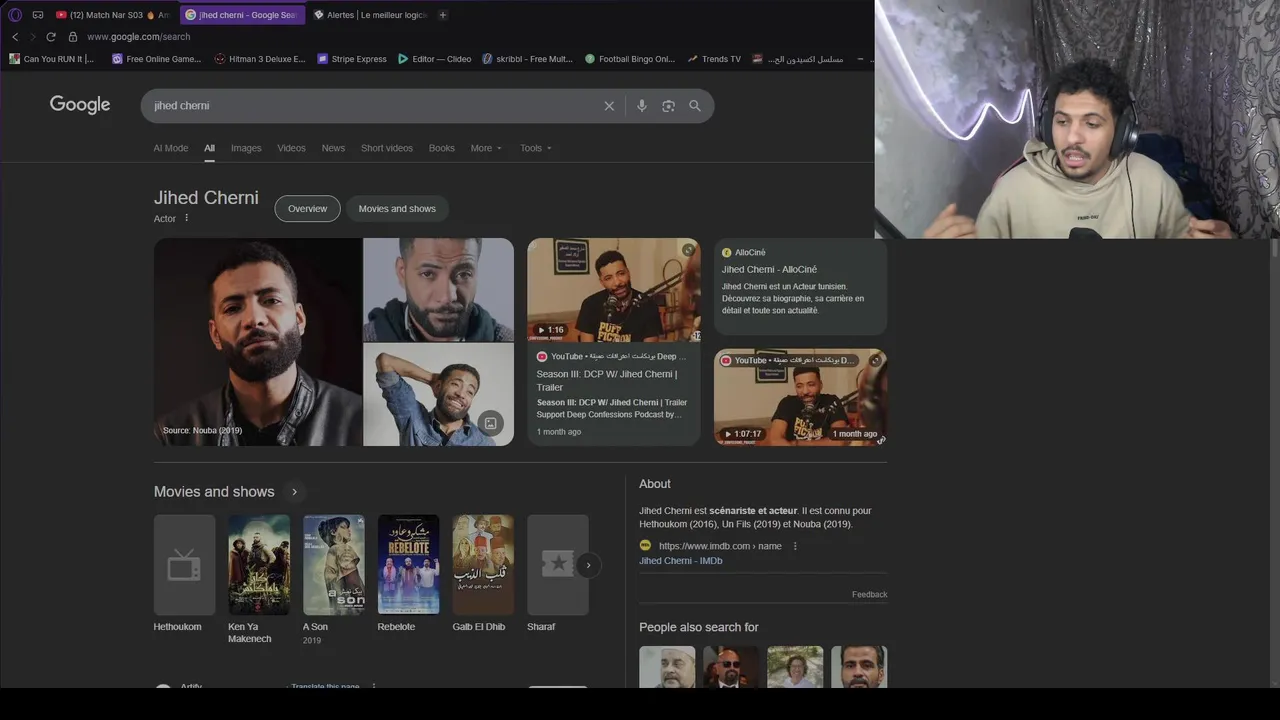Open three-dot menu beside imdb.com URL
Screen dimensions: 1280x720
[795, 546]
